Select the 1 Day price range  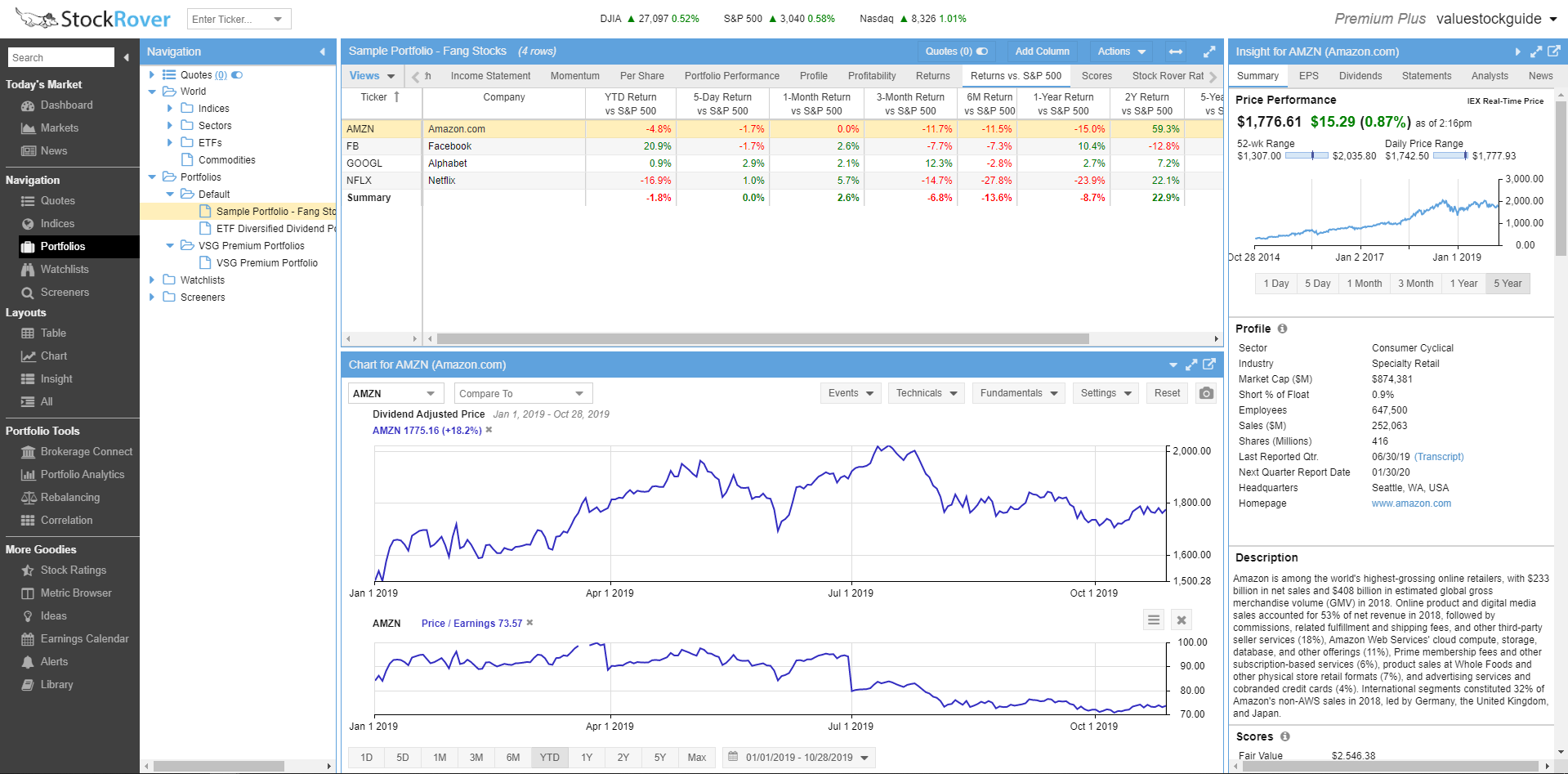[1275, 284]
